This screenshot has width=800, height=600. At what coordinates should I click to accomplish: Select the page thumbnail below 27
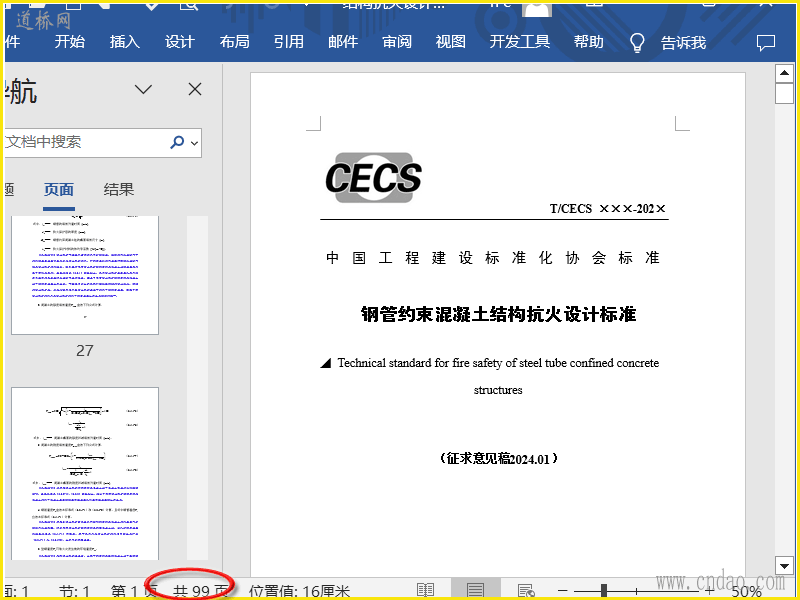tap(85, 473)
